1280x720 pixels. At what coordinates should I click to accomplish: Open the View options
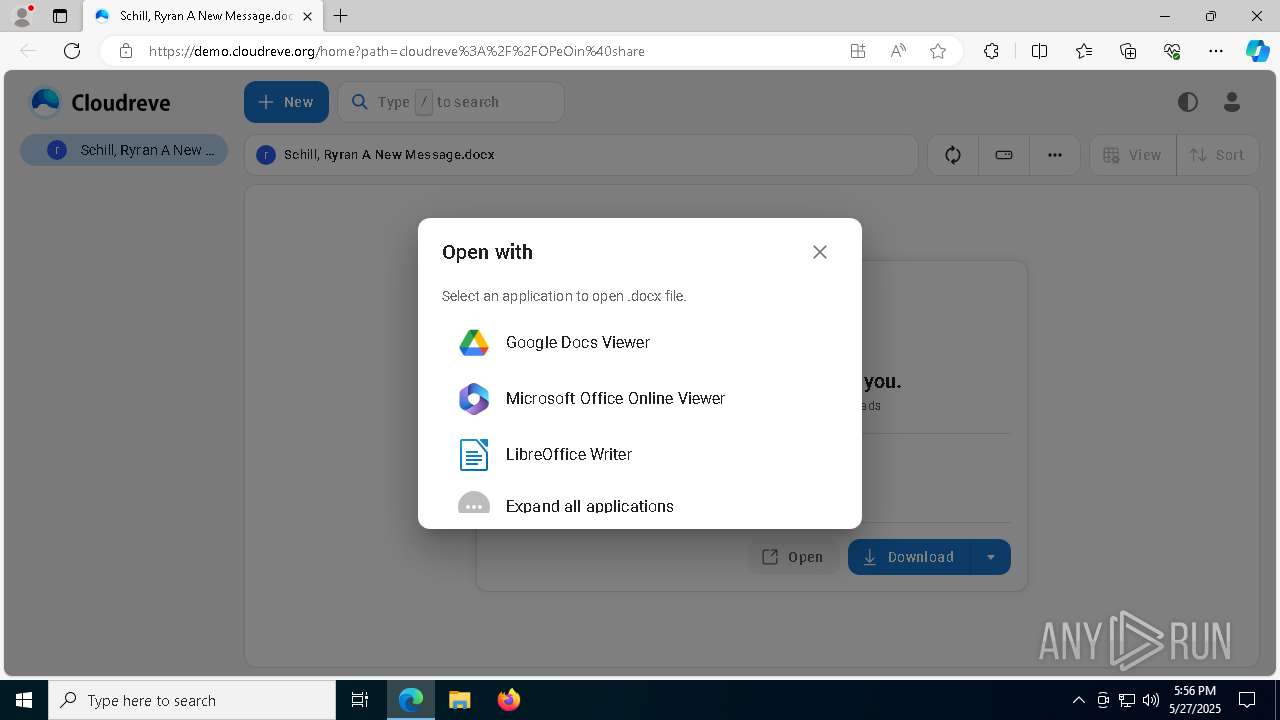pyautogui.click(x=1132, y=155)
